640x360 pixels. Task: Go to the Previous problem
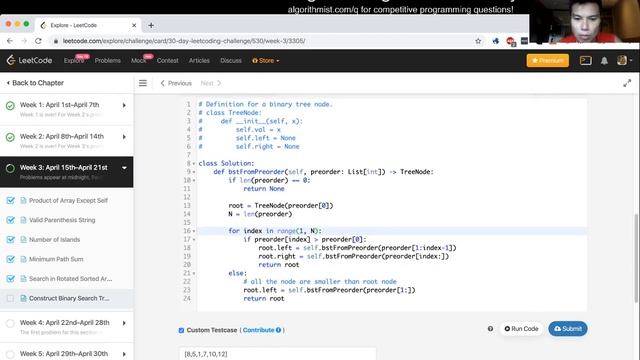[176, 83]
